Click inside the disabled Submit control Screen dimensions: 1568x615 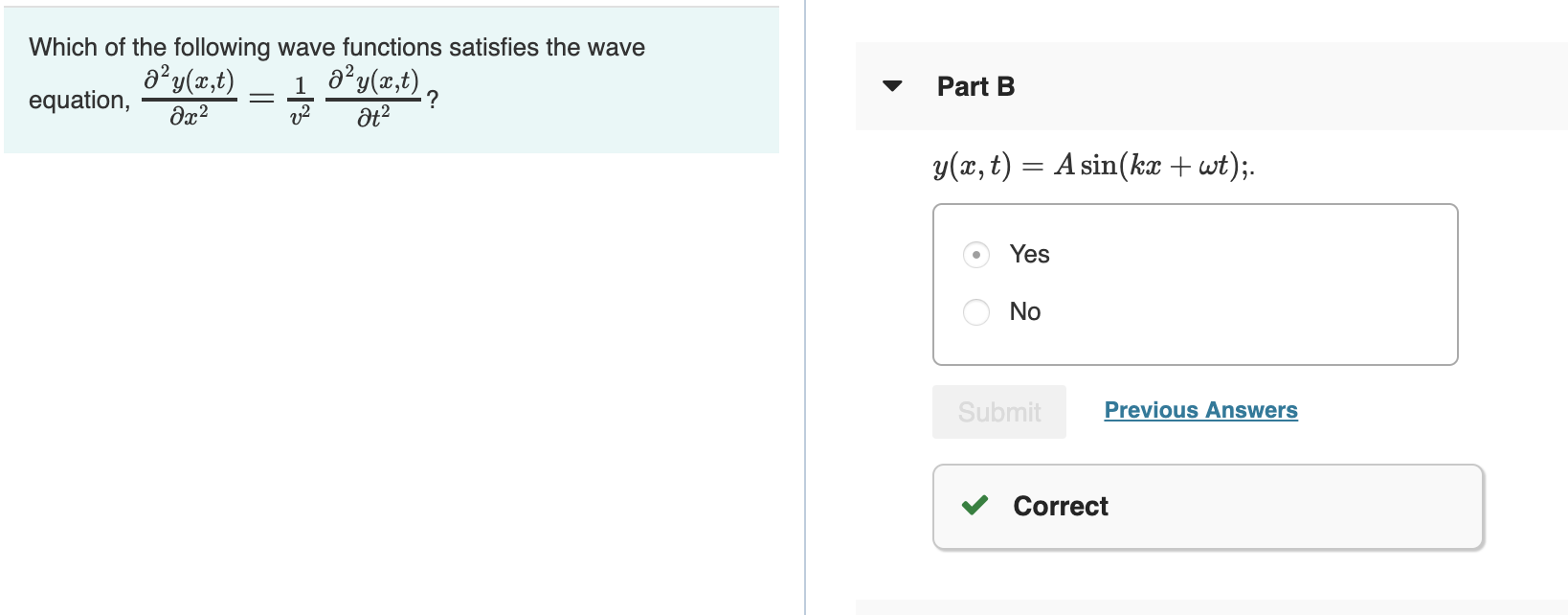pos(998,412)
